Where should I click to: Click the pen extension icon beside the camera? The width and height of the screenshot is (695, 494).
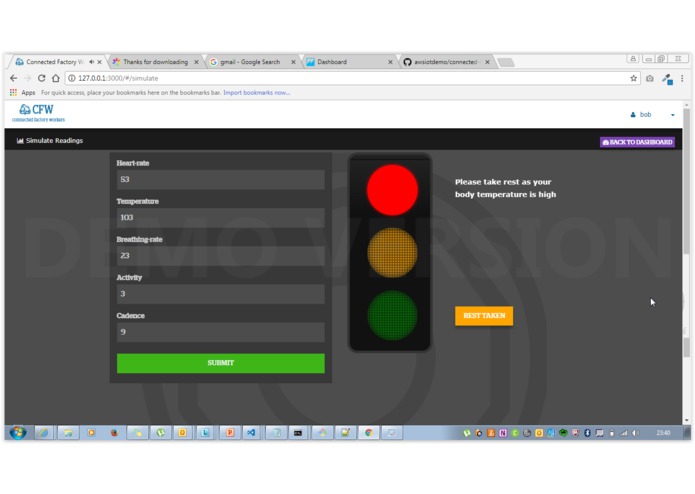click(x=667, y=79)
